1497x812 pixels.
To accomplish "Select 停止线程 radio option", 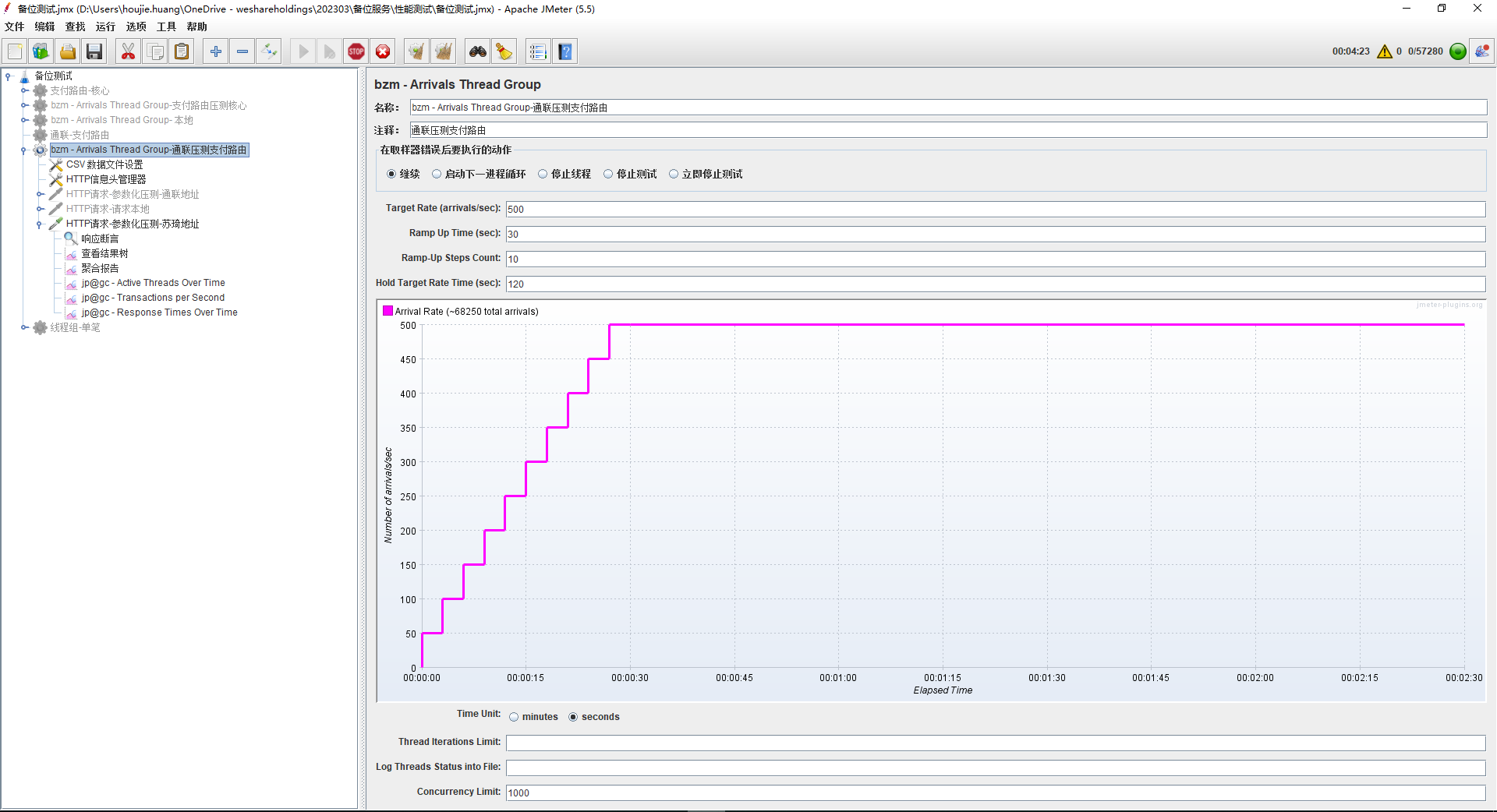I will (543, 174).
